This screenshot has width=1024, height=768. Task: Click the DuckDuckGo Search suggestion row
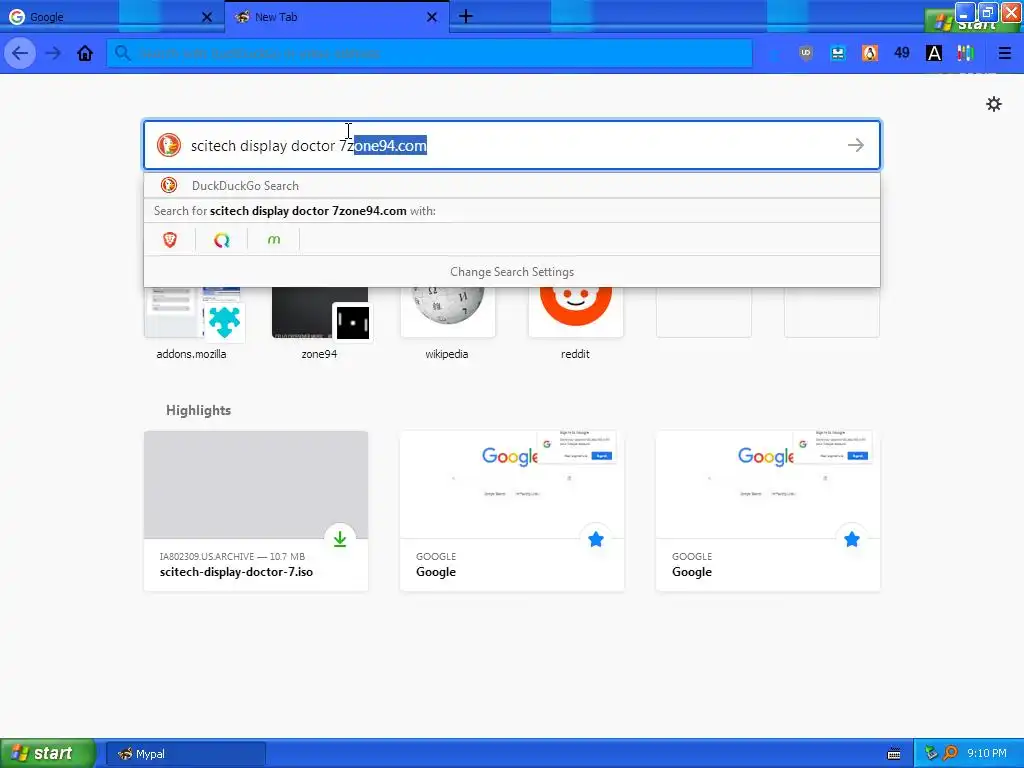coord(512,185)
